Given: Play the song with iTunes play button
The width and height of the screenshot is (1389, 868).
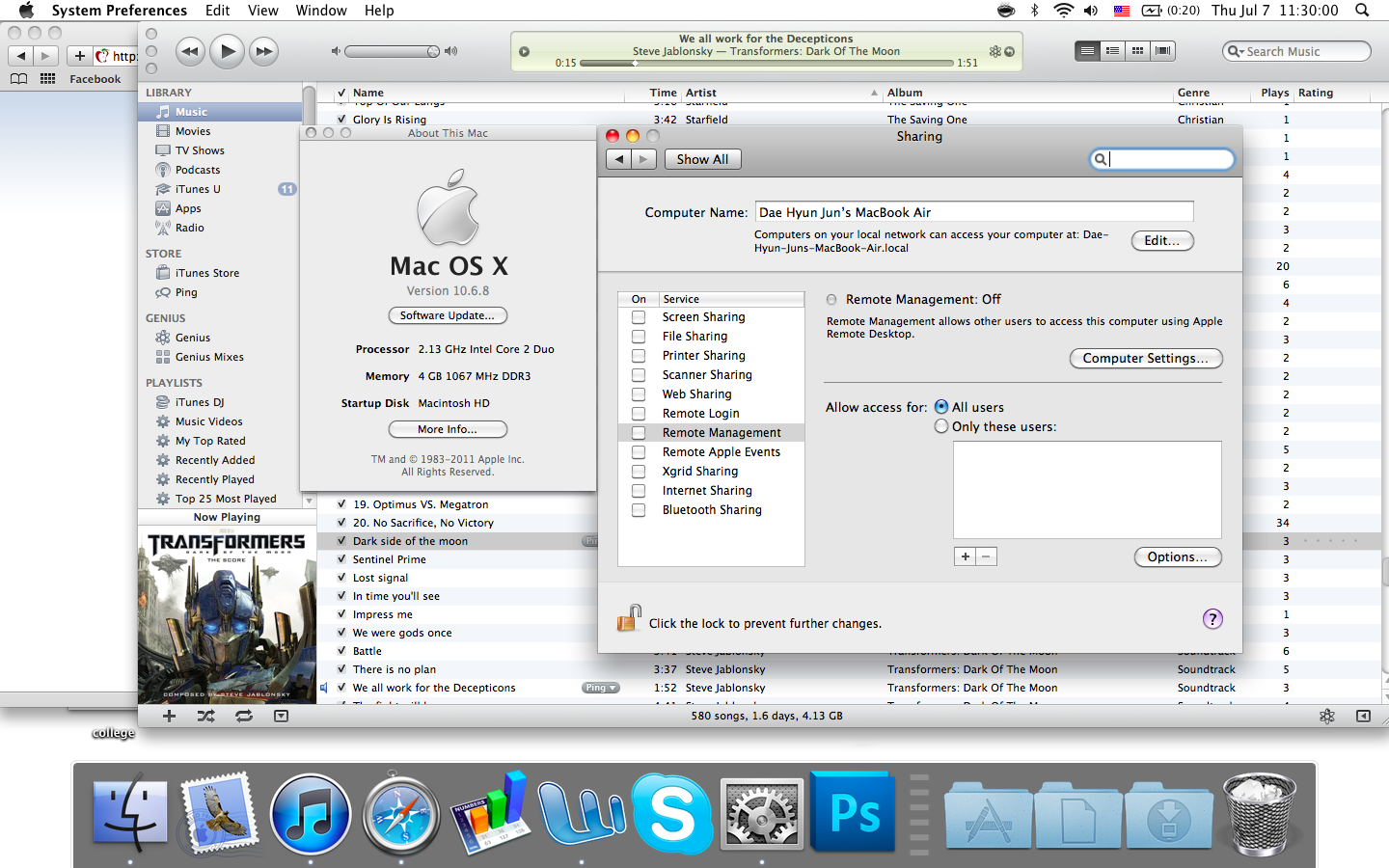Looking at the screenshot, I should (227, 51).
